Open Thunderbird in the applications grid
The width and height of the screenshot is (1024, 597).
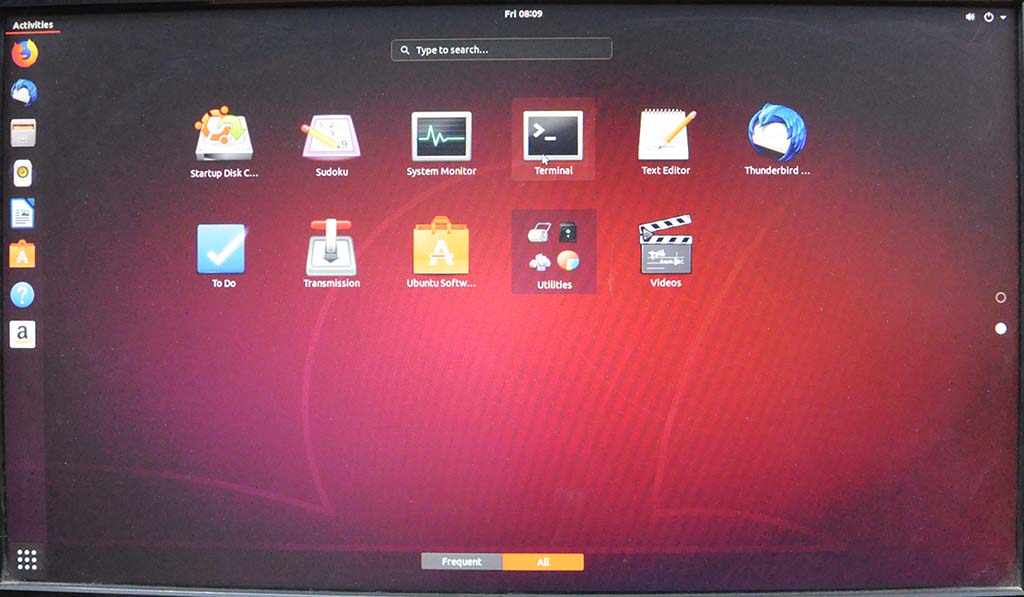point(777,140)
